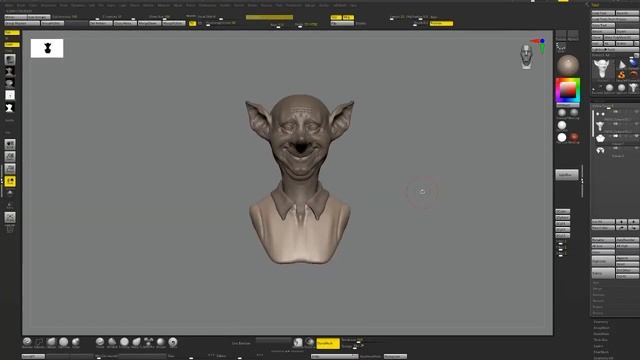The image size is (640, 360).
Task: Select the funnel-shaped shirt subtool in the list
Action: 600,126
